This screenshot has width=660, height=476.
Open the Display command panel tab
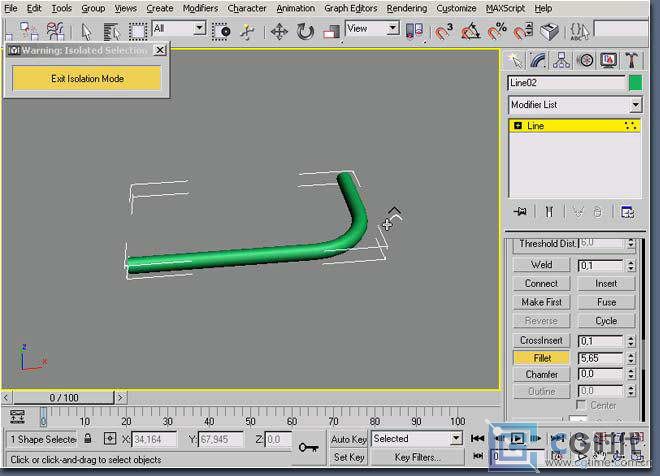[x=608, y=61]
